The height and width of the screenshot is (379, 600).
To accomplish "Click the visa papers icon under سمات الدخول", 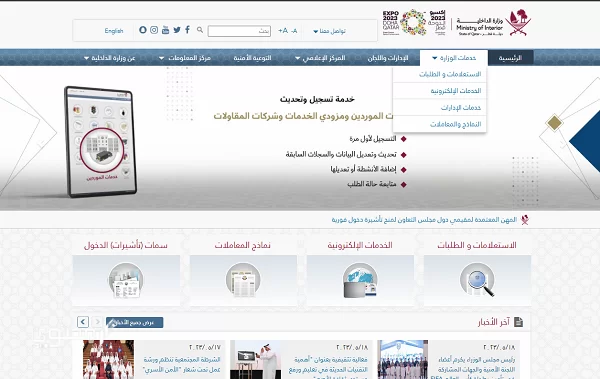I will tap(126, 280).
